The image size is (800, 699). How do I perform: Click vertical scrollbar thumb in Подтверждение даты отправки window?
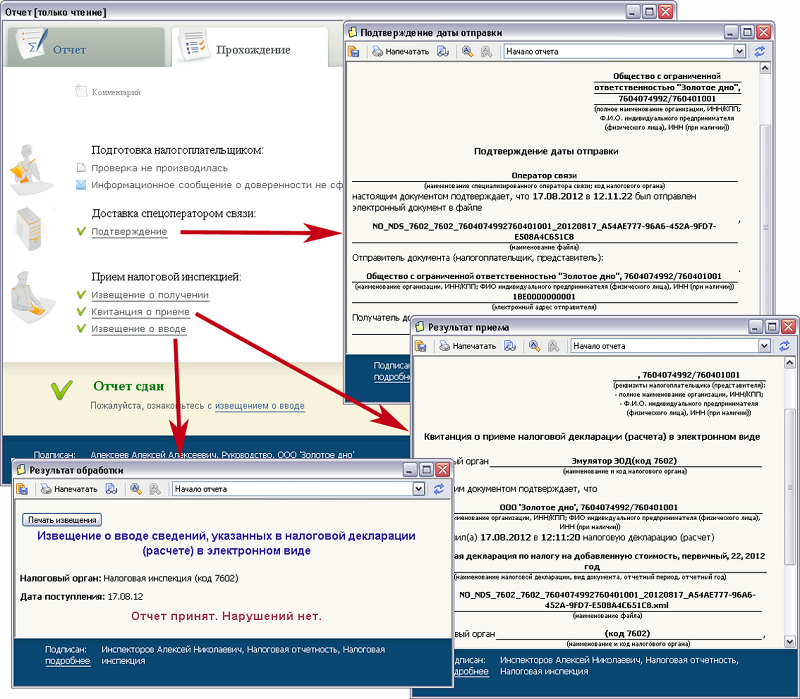coord(765,227)
